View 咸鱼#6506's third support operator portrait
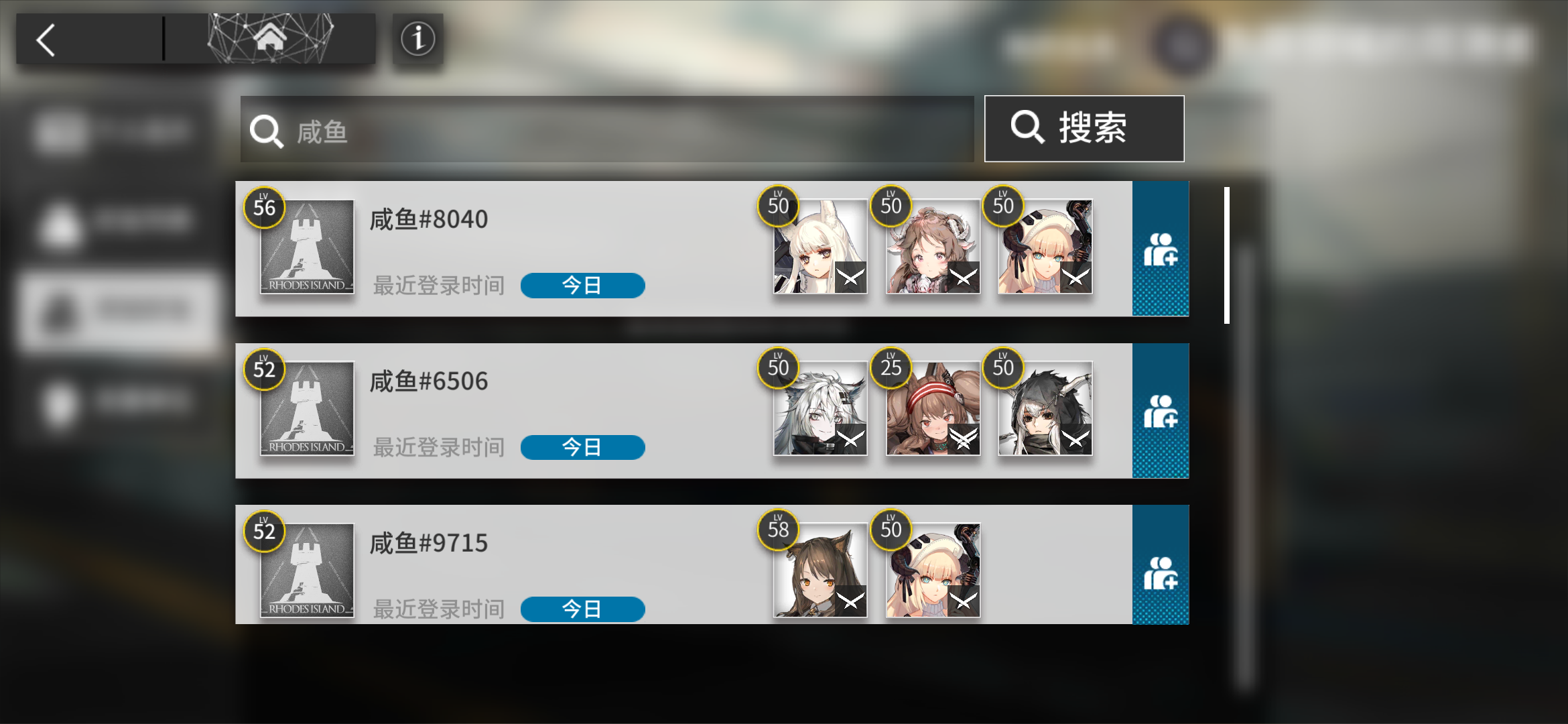The image size is (1568, 724). click(1045, 409)
